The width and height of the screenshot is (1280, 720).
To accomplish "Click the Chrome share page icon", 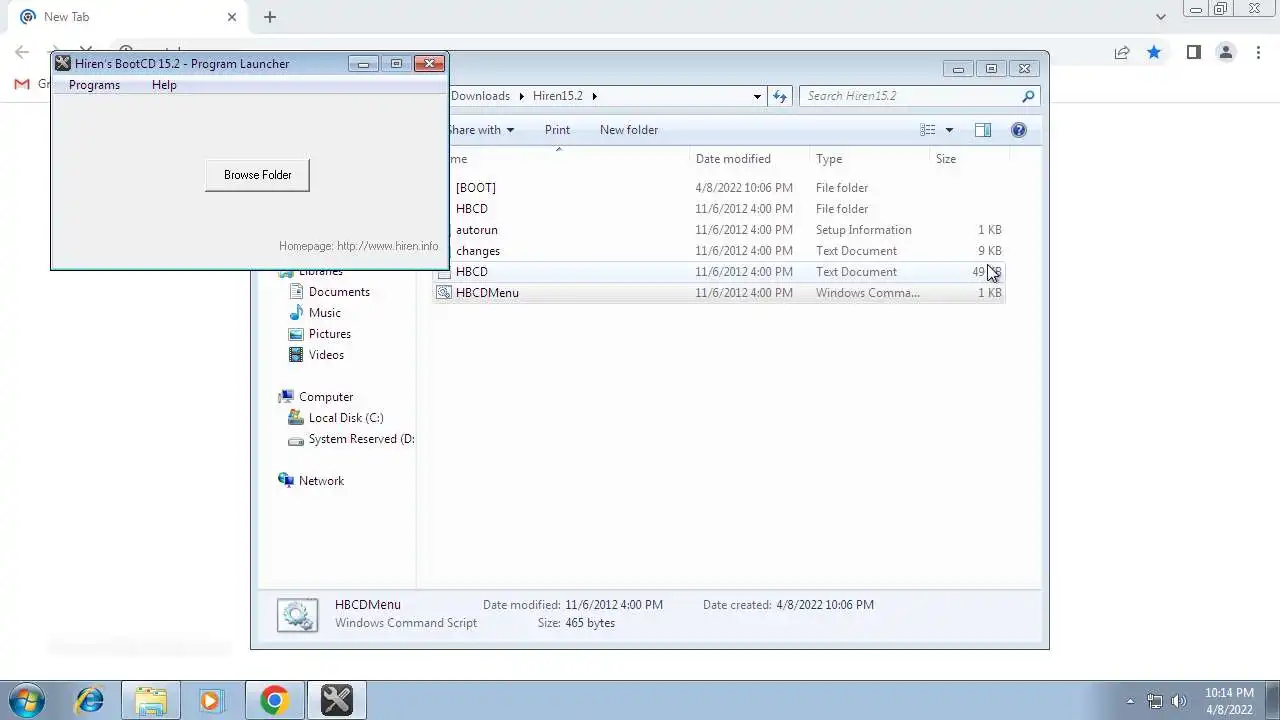I will tap(1122, 52).
